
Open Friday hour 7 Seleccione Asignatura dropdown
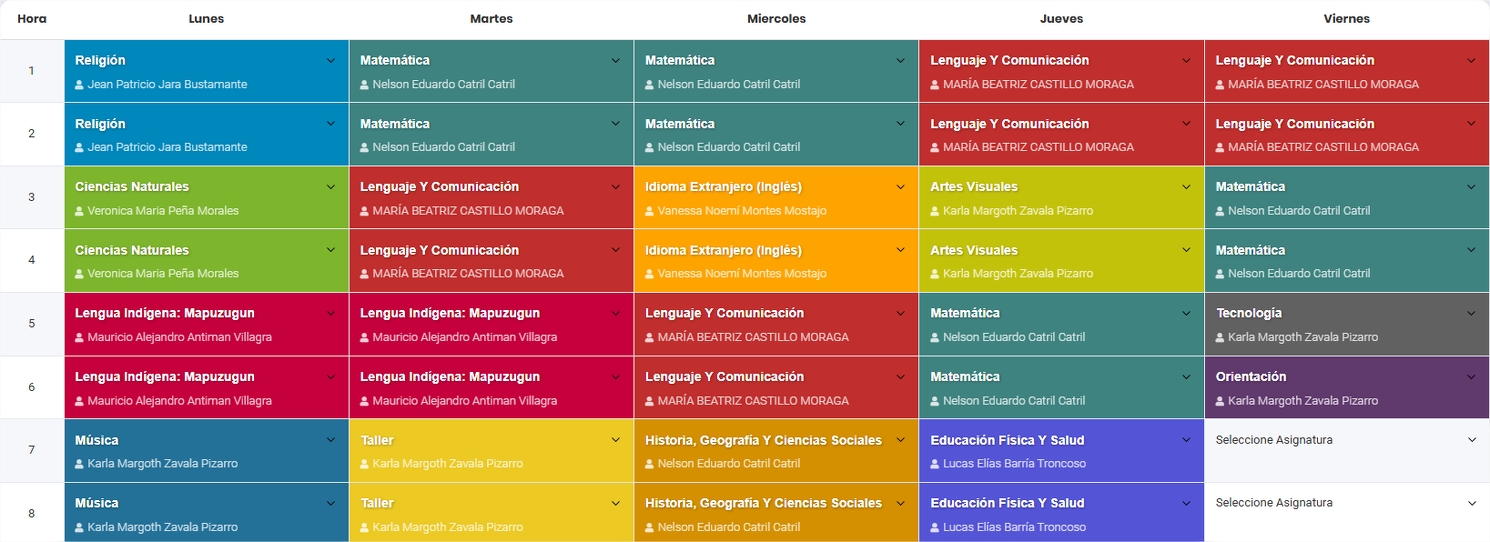coord(1345,440)
